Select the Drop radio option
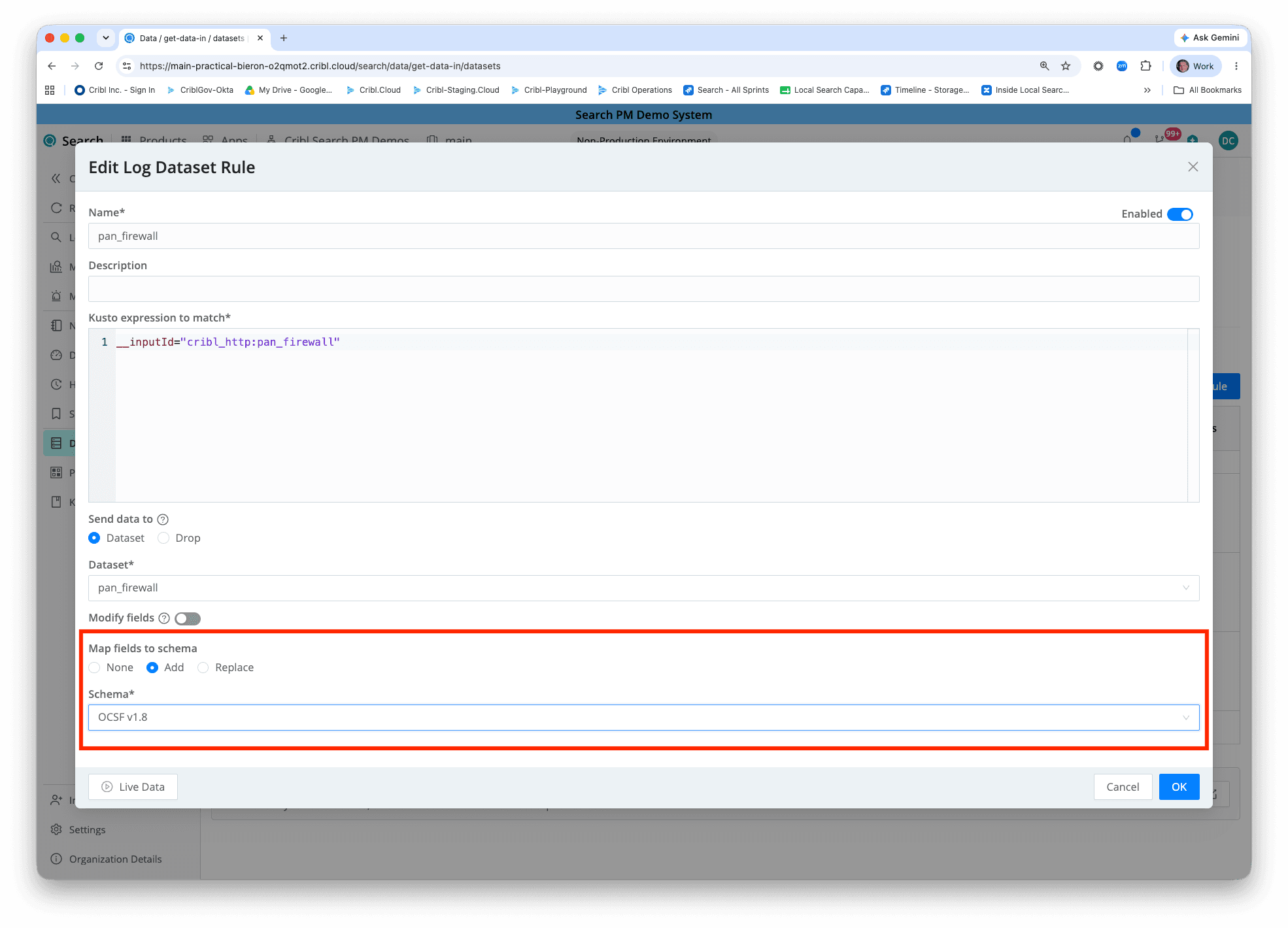This screenshot has height=928, width=1288. (163, 538)
